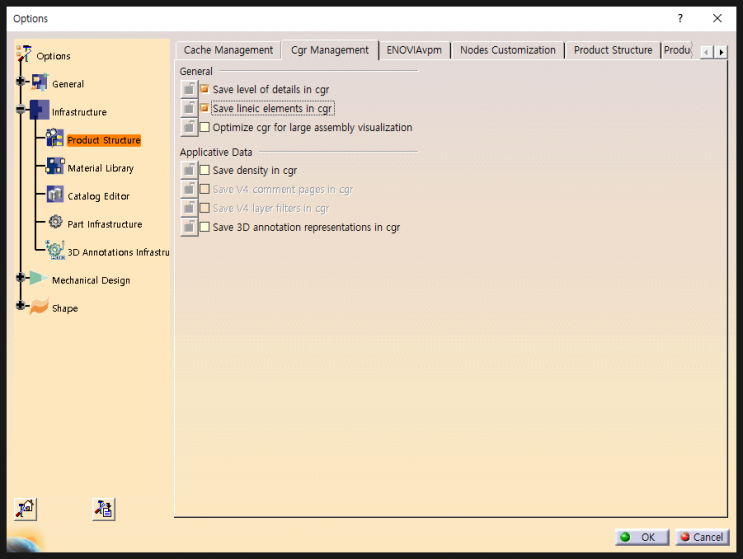This screenshot has width=743, height=559.
Task: Enable Save 3D annotation representations in cgr
Action: 205,227
